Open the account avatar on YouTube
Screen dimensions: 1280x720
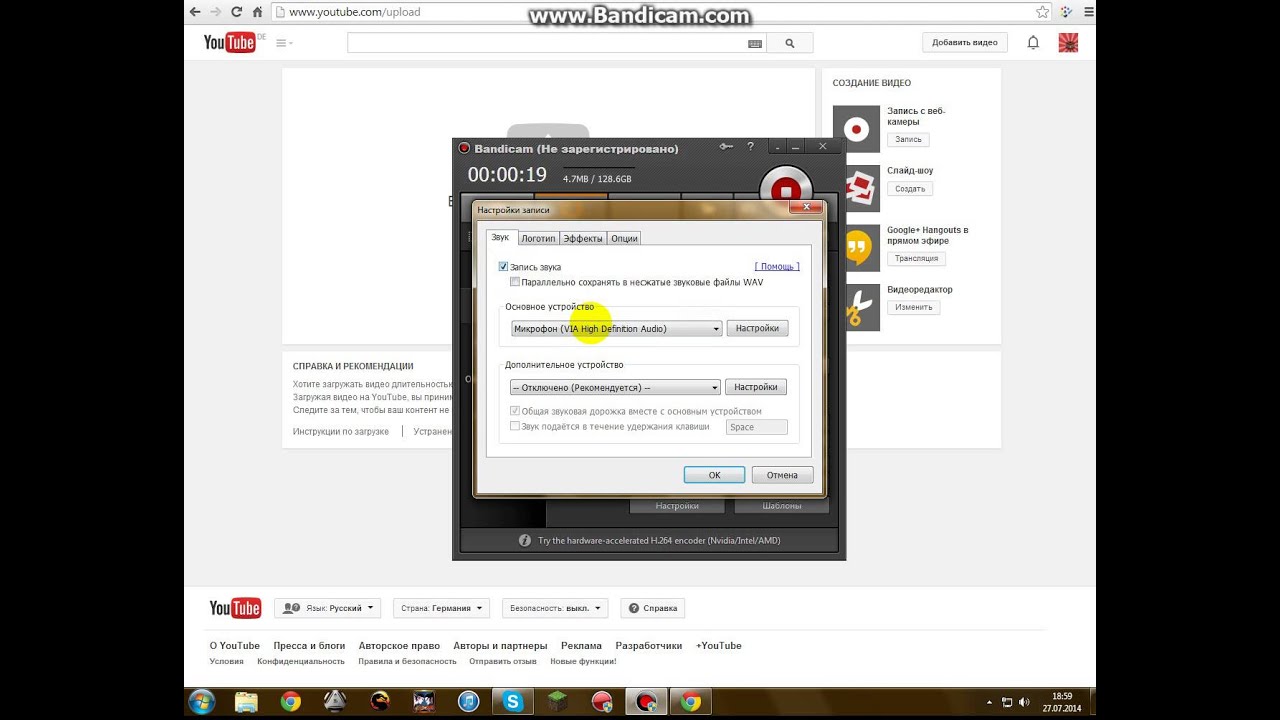point(1068,42)
